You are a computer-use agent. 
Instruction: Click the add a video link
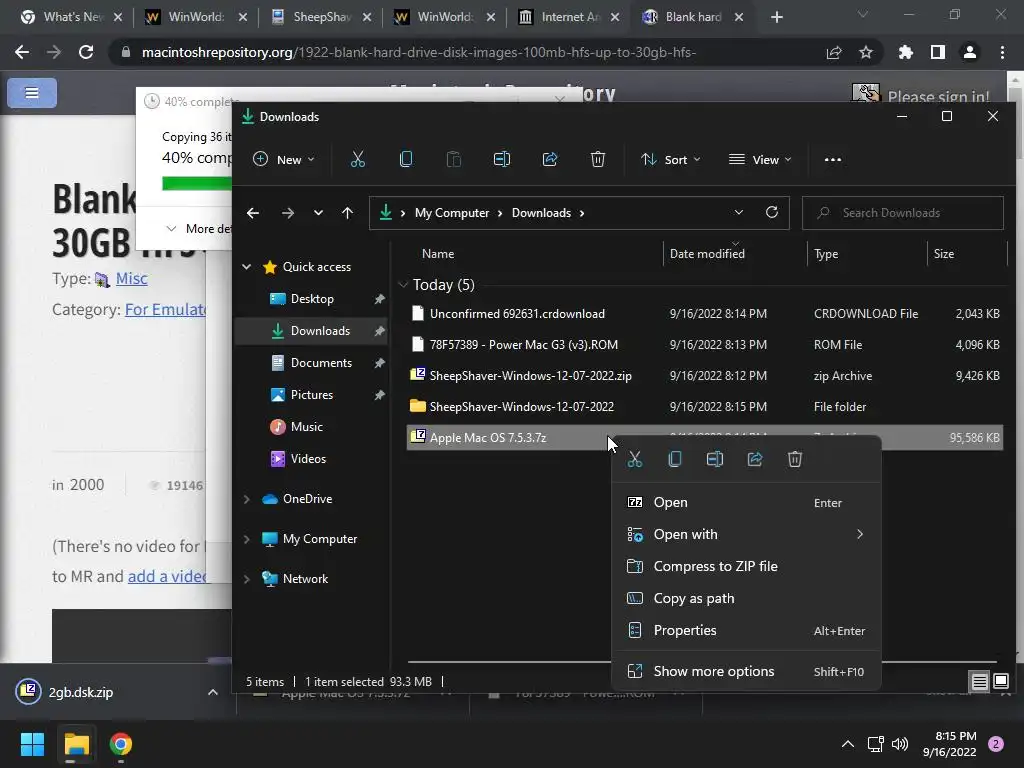tap(167, 577)
